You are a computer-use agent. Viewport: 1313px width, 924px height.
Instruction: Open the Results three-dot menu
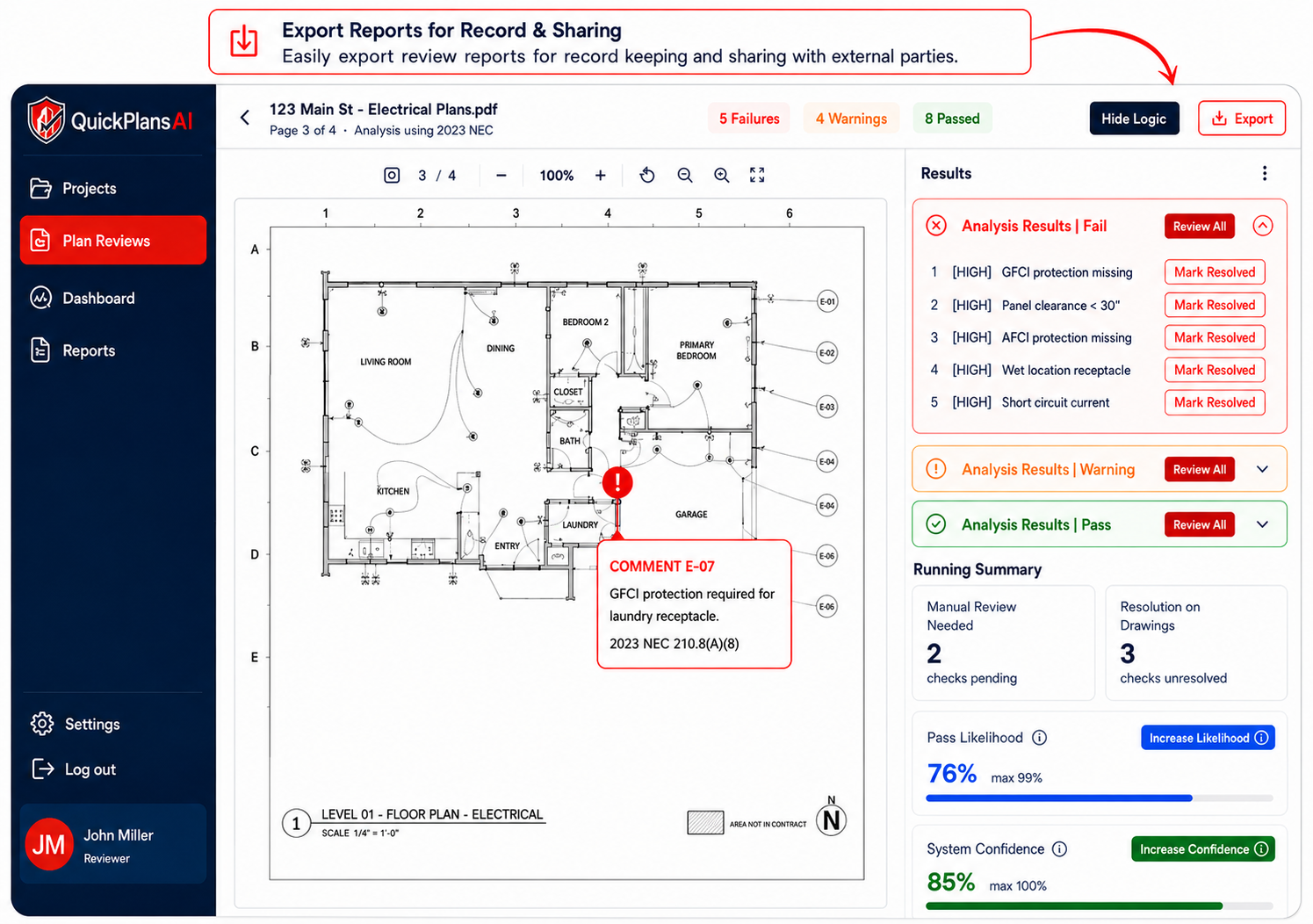click(x=1265, y=173)
